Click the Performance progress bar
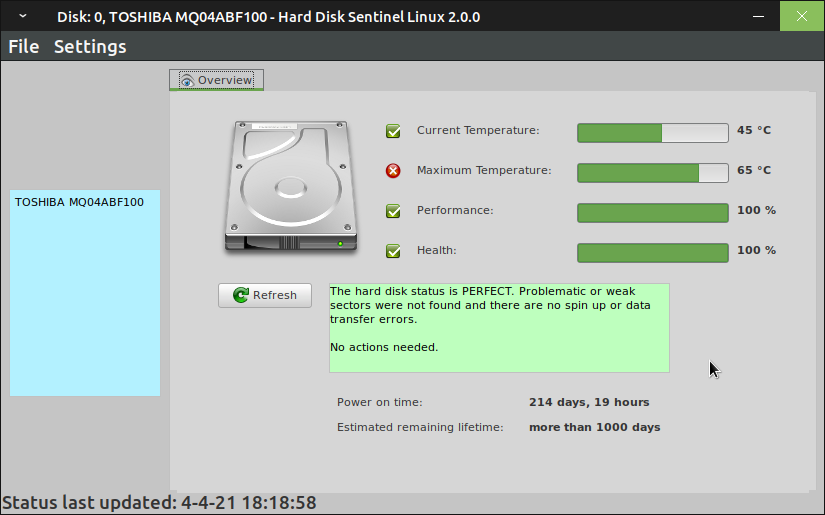Viewport: 825px width, 515px height. (x=652, y=213)
